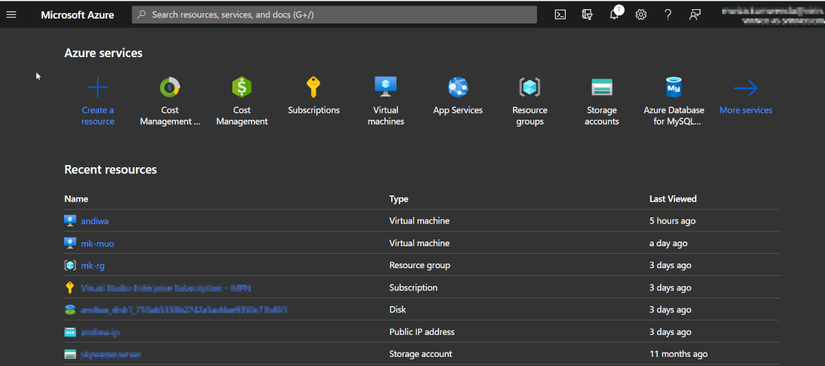Click the Create a resource plus icon
The width and height of the screenshot is (825, 366).
[98, 87]
